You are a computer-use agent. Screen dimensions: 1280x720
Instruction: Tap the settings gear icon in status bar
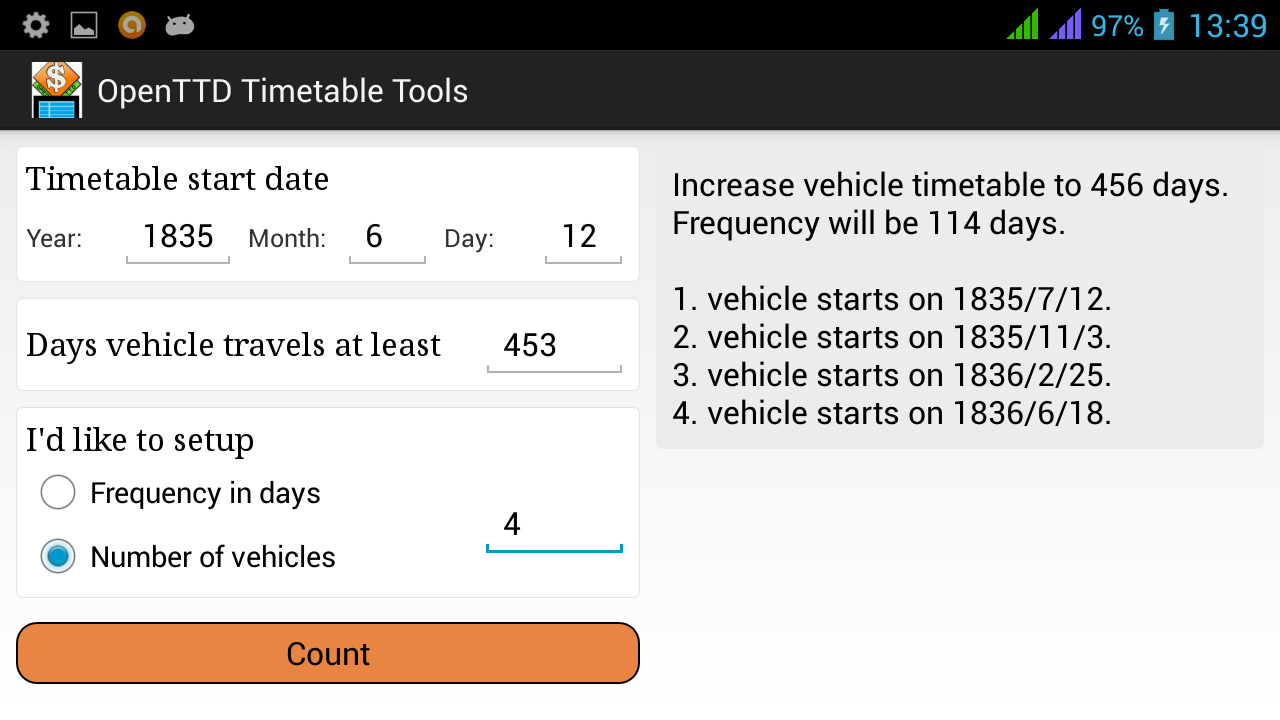[36, 25]
